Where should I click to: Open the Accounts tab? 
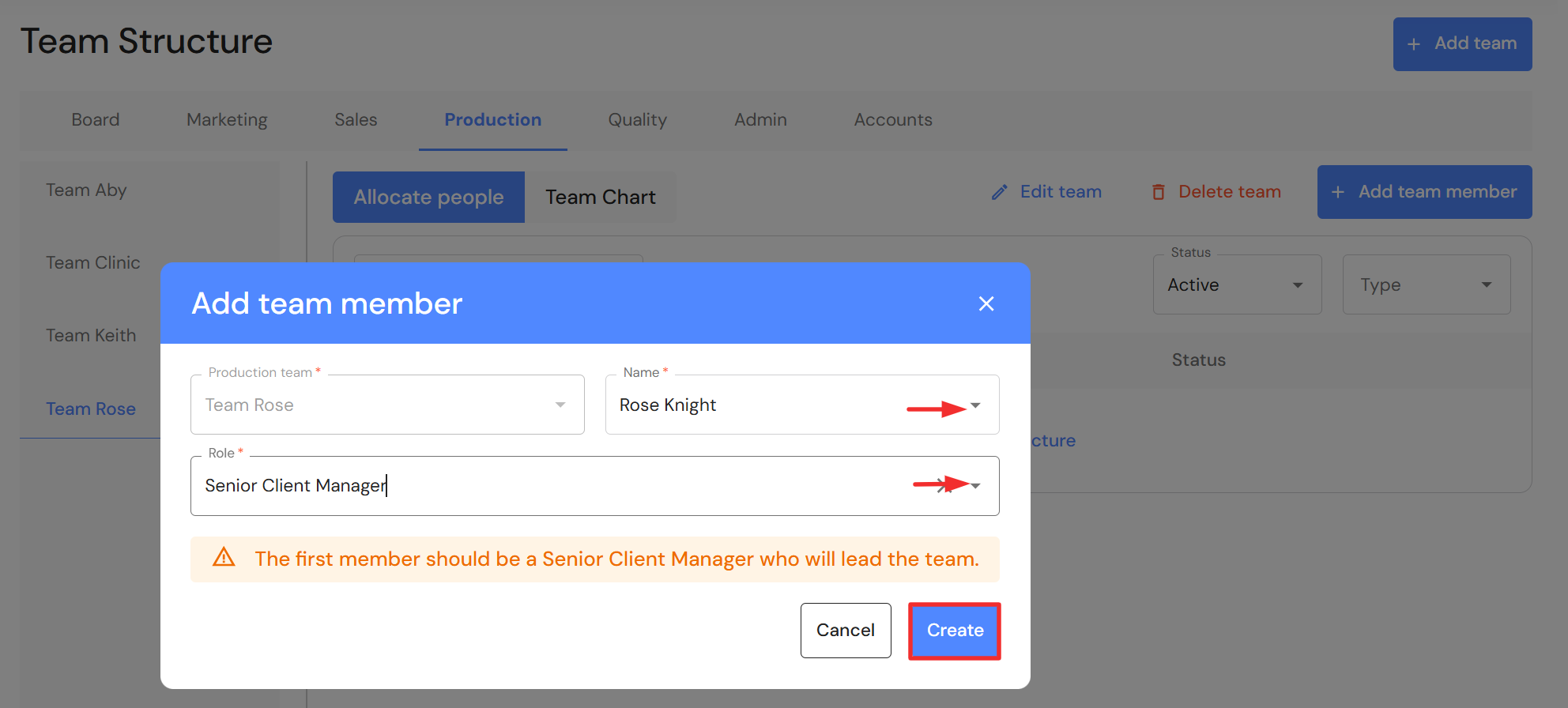(893, 120)
